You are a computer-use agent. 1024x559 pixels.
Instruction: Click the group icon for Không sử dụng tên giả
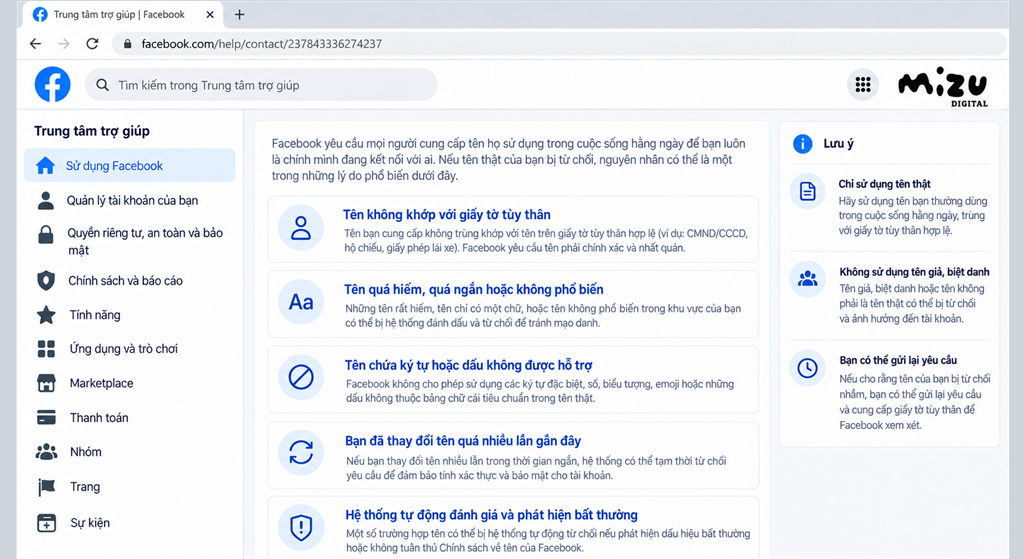coord(808,279)
